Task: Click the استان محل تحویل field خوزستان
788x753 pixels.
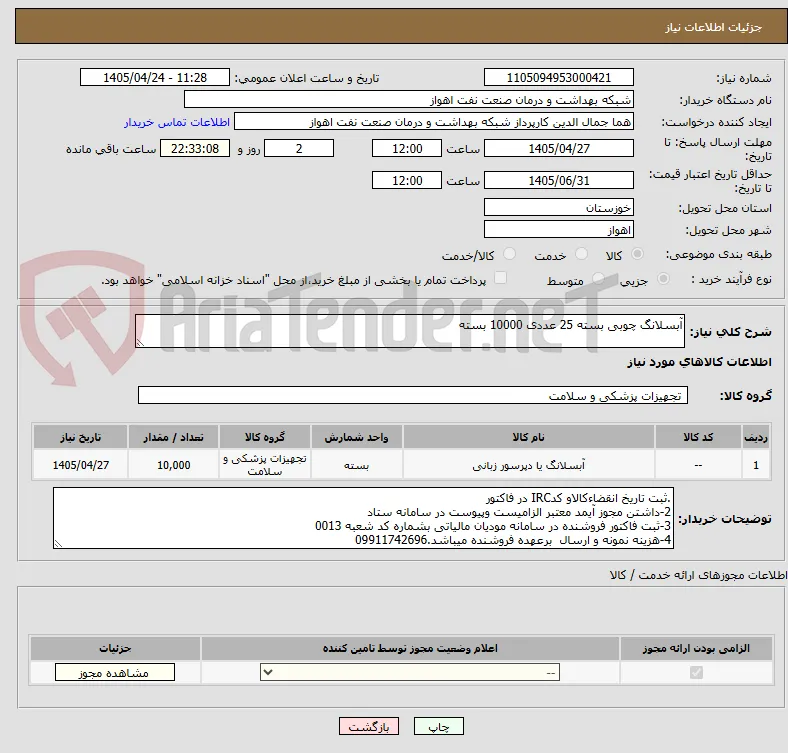Action: [x=558, y=207]
